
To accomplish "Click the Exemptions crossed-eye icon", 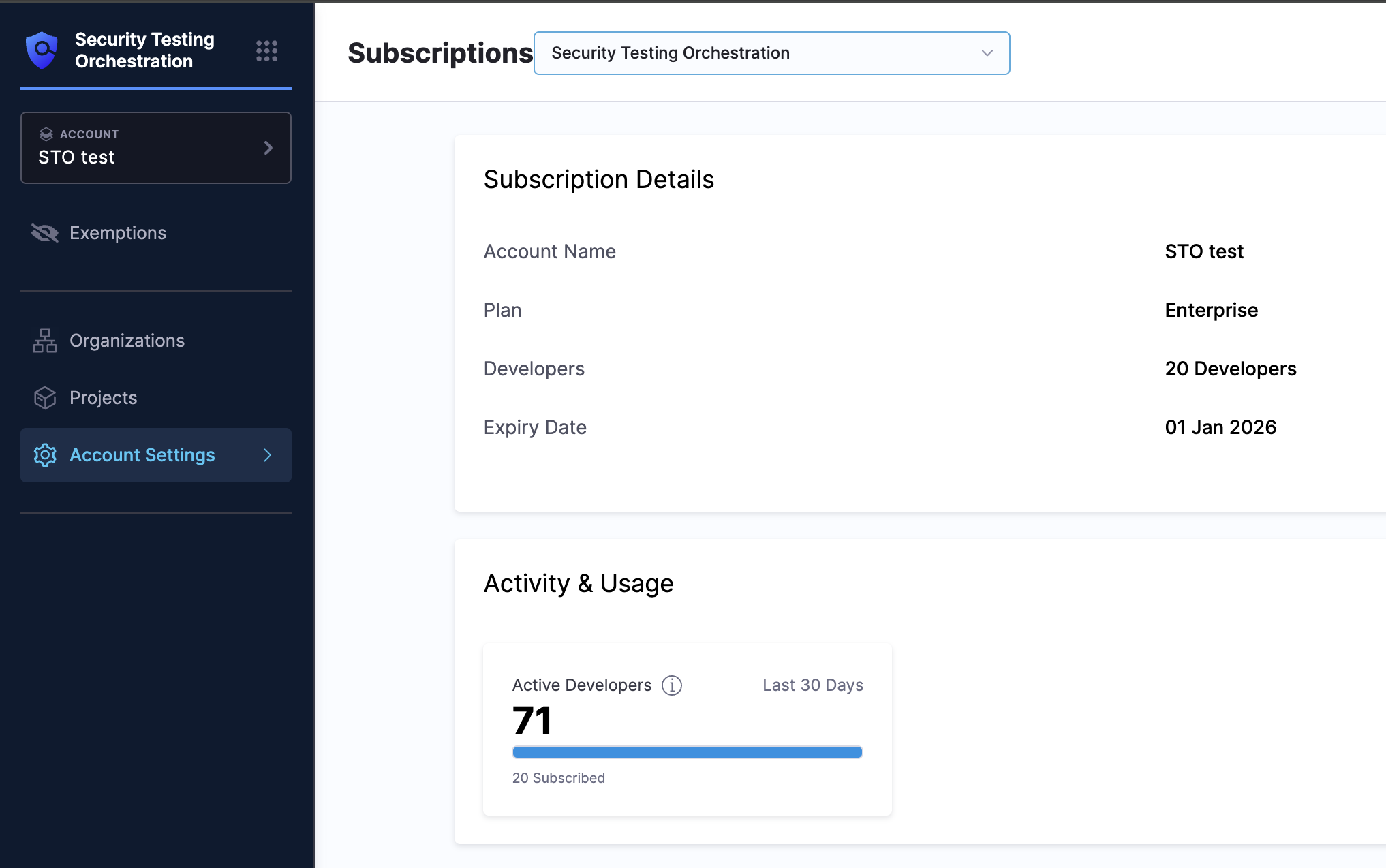I will tap(45, 233).
